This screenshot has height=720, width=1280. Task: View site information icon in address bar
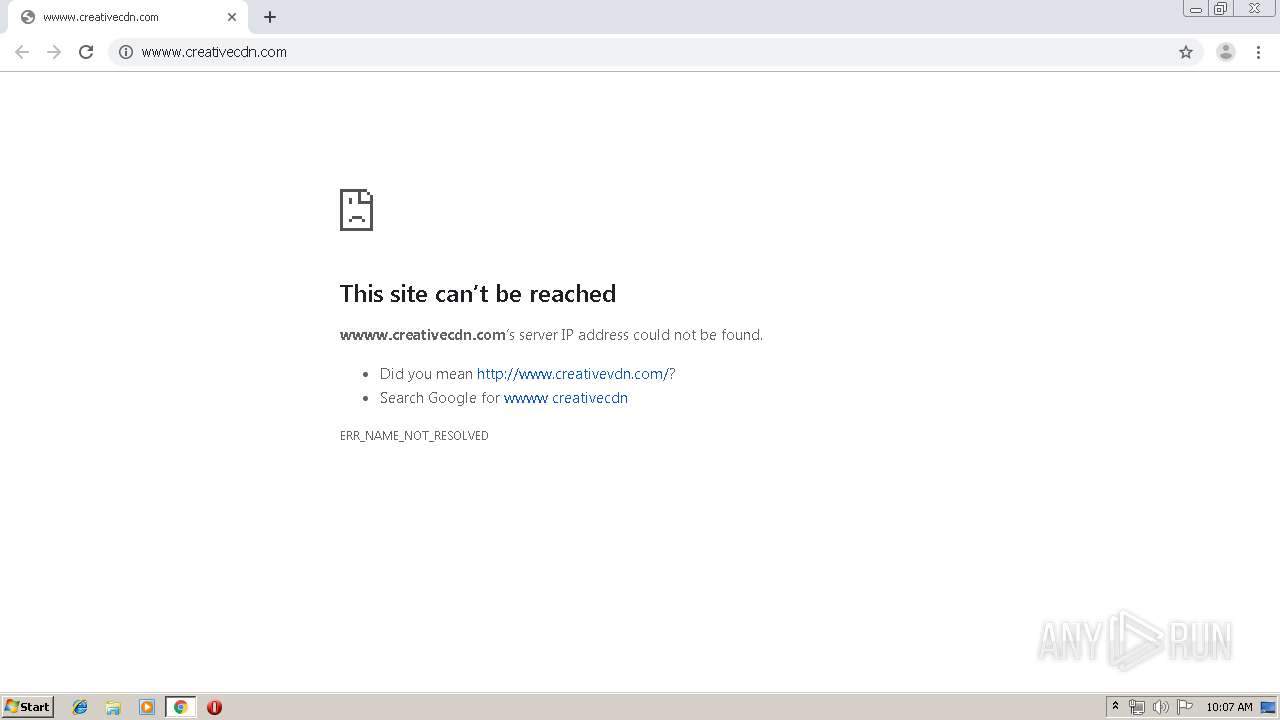tap(126, 52)
